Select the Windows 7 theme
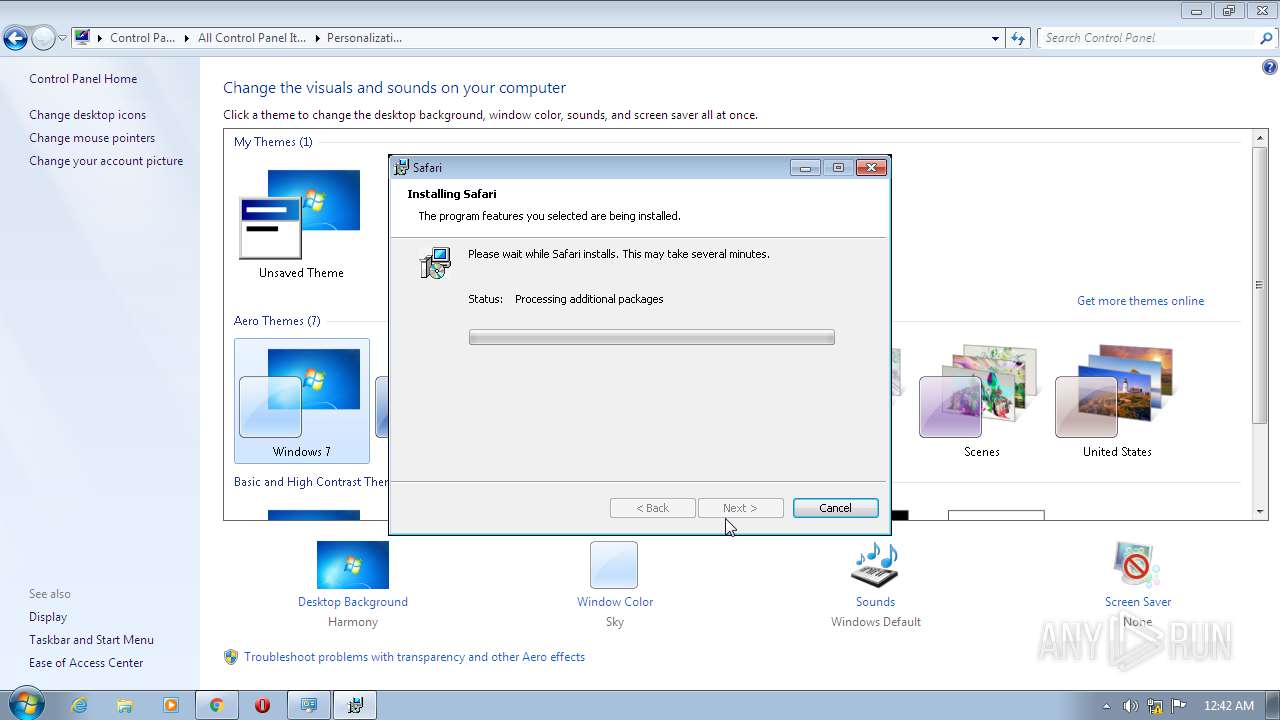 point(301,401)
